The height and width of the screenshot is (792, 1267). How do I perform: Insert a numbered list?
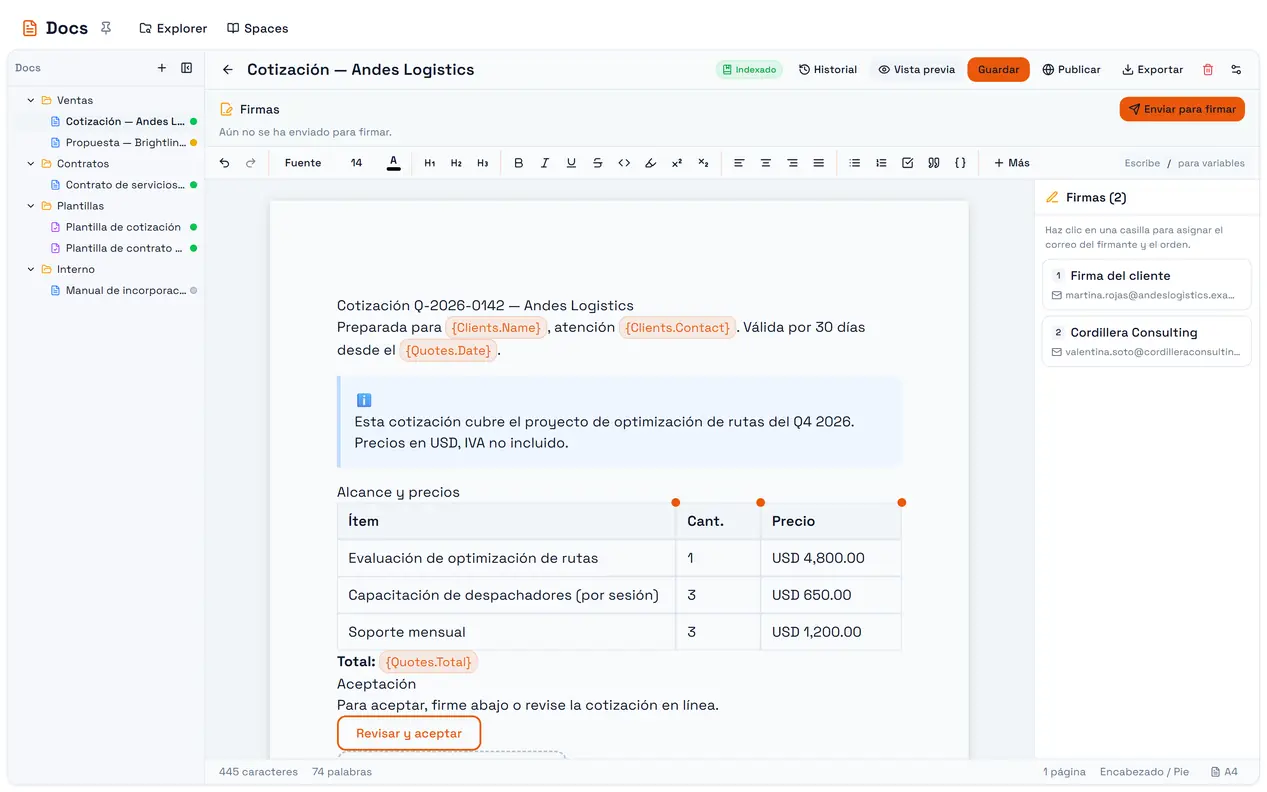(x=881, y=163)
